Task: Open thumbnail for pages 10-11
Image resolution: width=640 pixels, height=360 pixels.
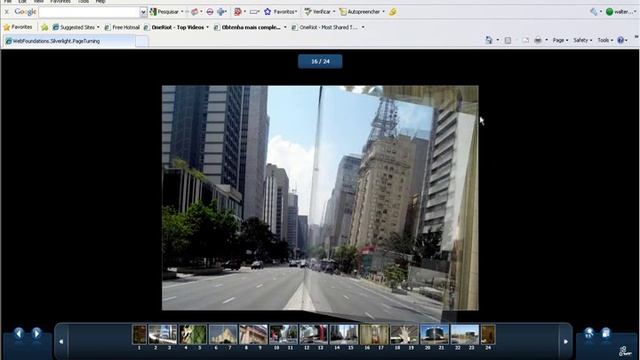Action: click(283, 334)
